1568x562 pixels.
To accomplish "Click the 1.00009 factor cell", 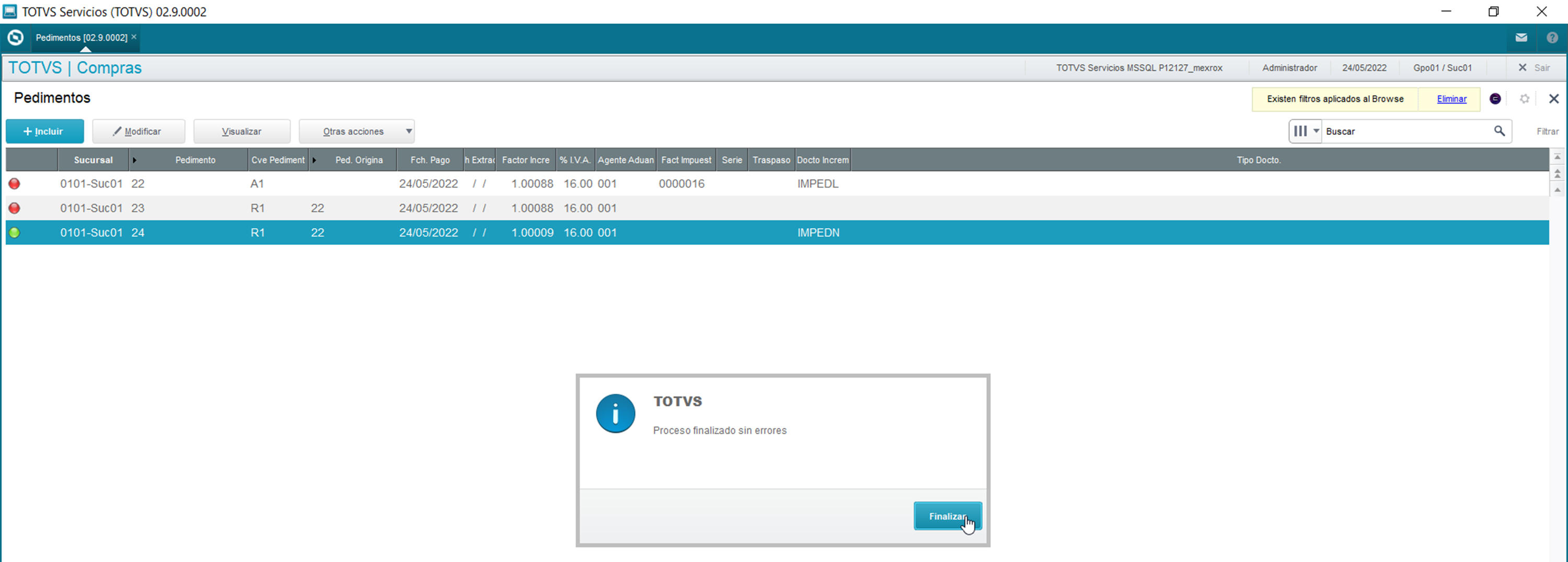I will click(532, 232).
